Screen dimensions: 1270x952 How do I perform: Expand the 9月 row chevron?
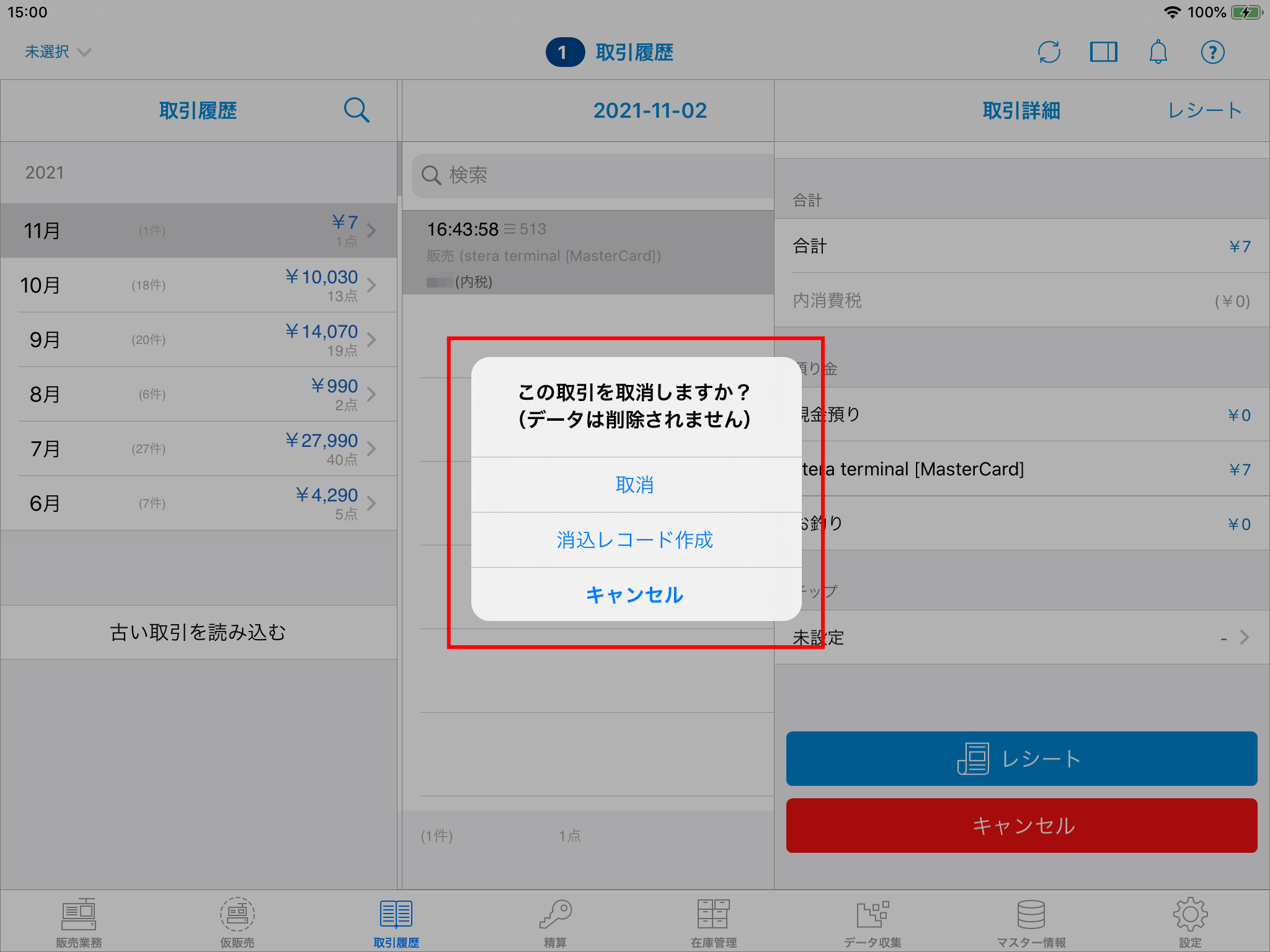click(371, 340)
